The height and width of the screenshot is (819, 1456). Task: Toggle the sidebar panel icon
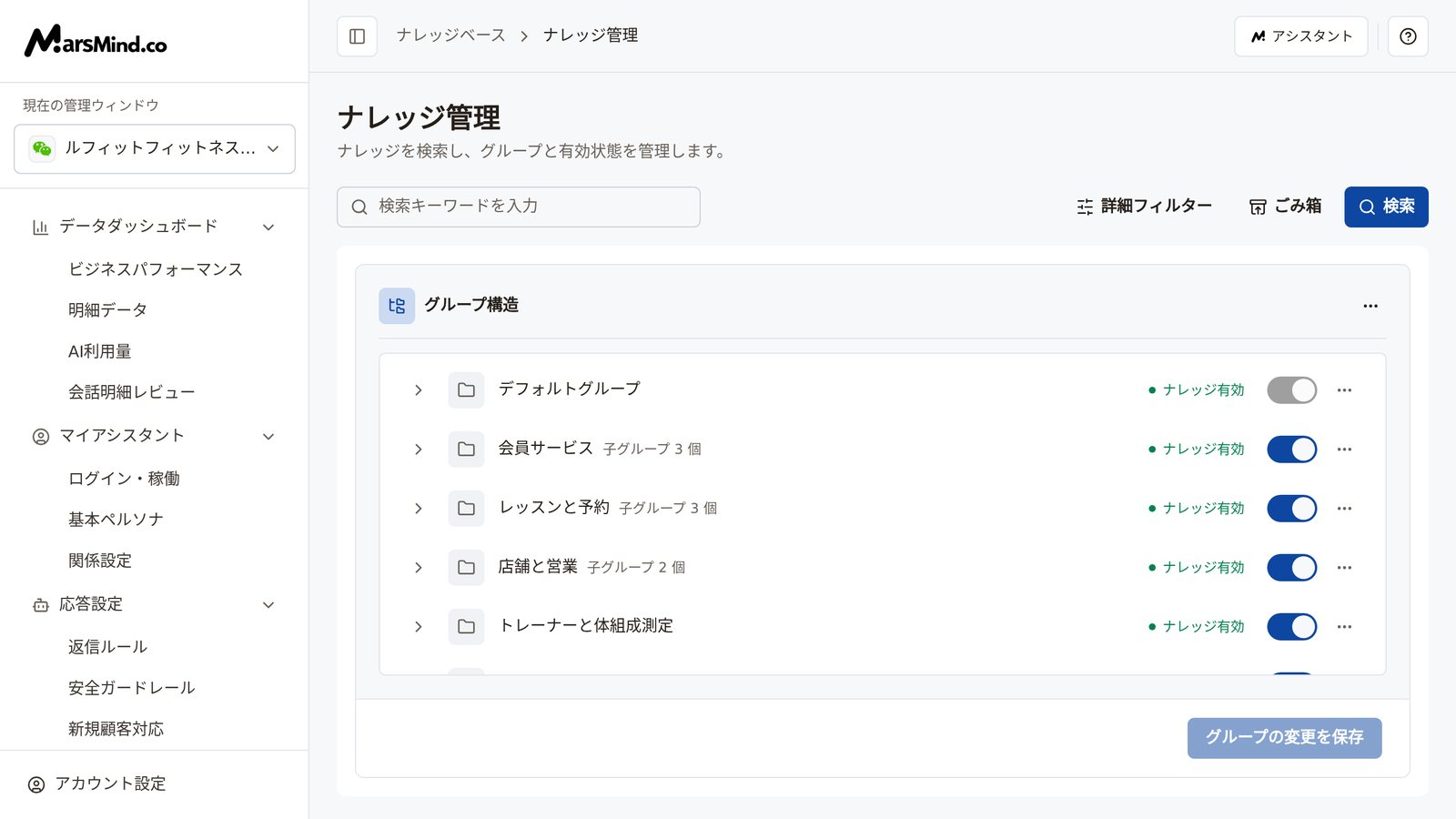[357, 36]
